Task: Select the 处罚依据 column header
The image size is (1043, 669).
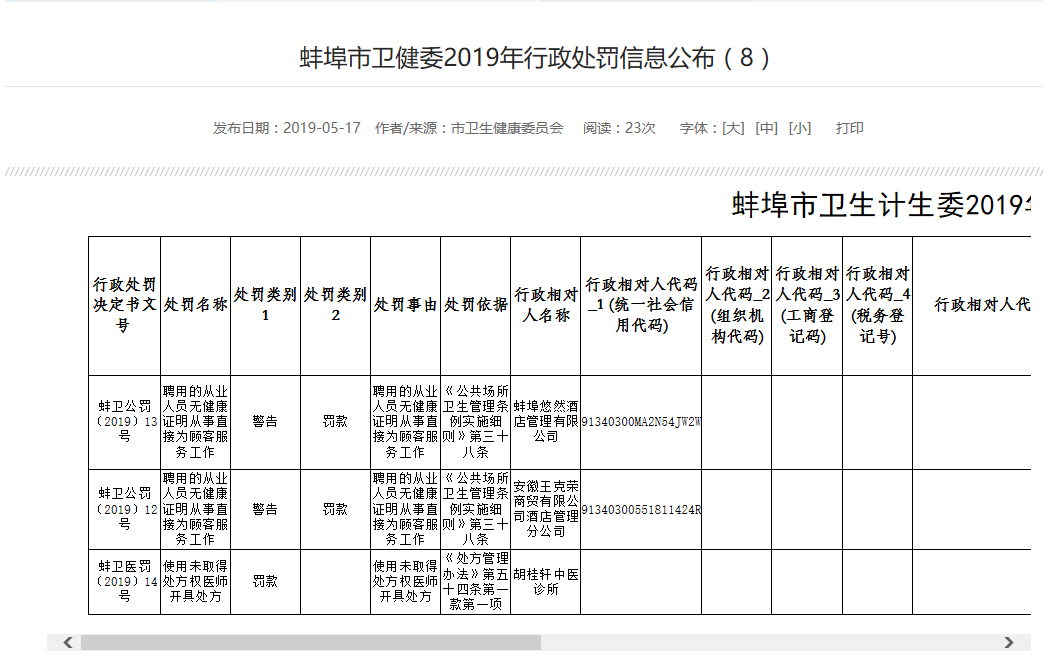Action: [475, 305]
